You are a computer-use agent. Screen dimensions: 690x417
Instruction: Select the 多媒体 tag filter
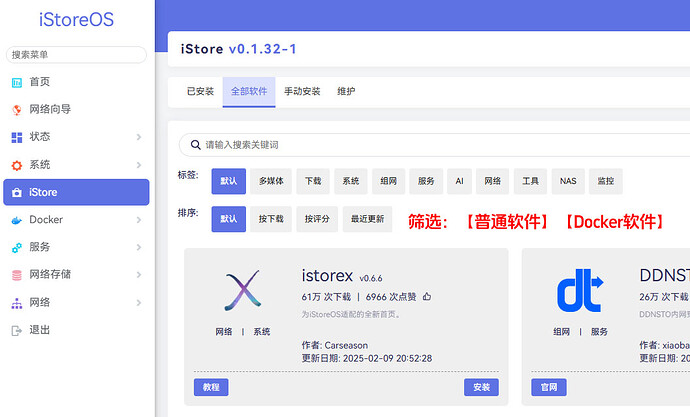point(271,181)
